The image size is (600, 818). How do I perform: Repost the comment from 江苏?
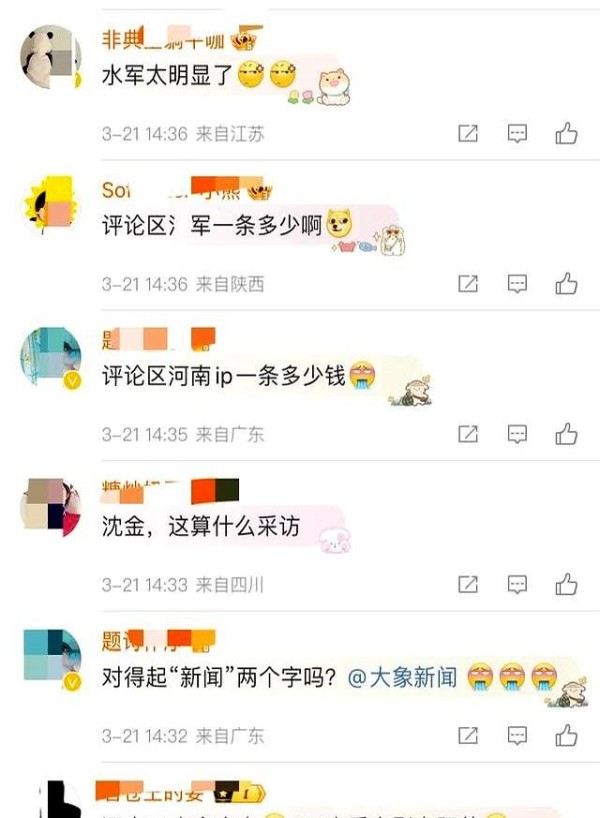coord(467,134)
